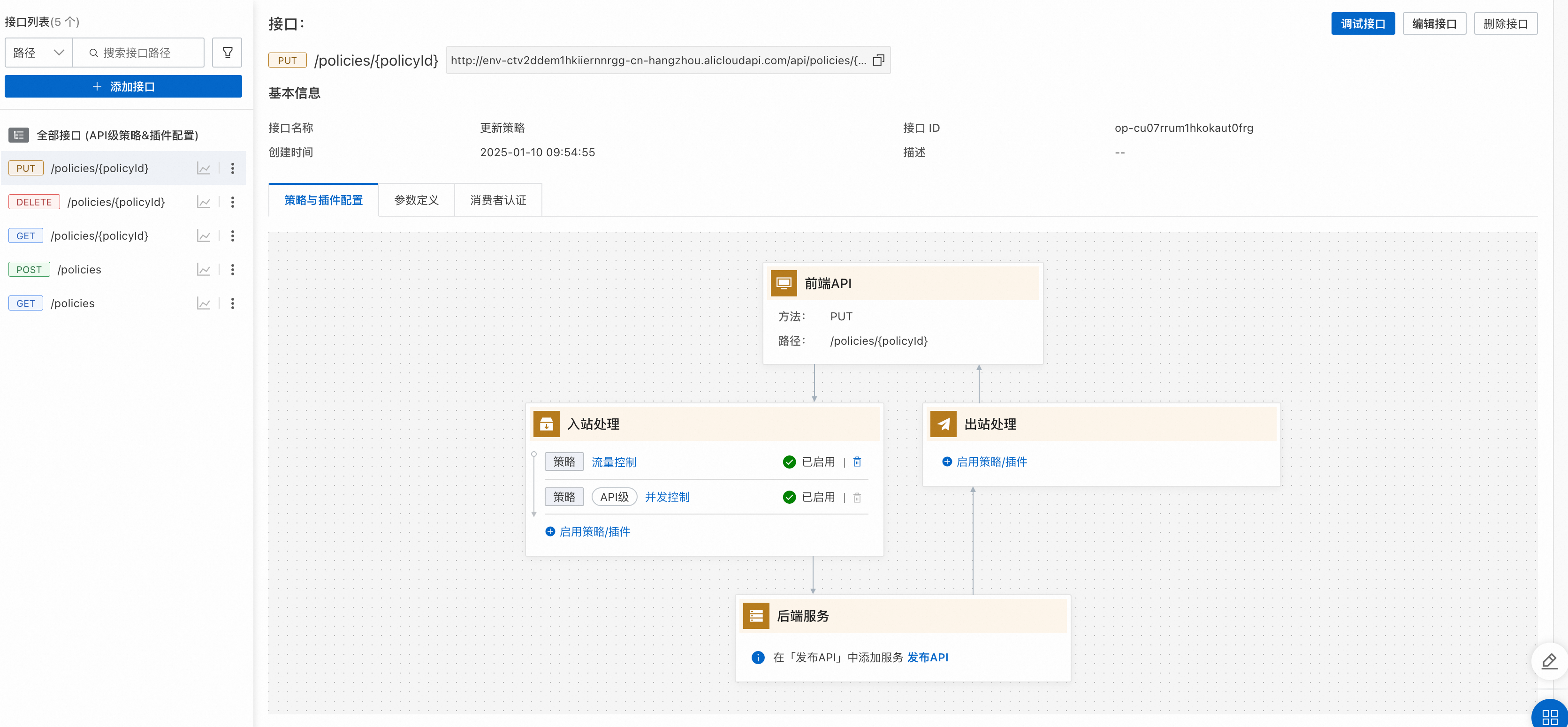Open monitoring chart for DELETE /policies/{policyId}
This screenshot has width=1568, height=727.
coord(203,202)
